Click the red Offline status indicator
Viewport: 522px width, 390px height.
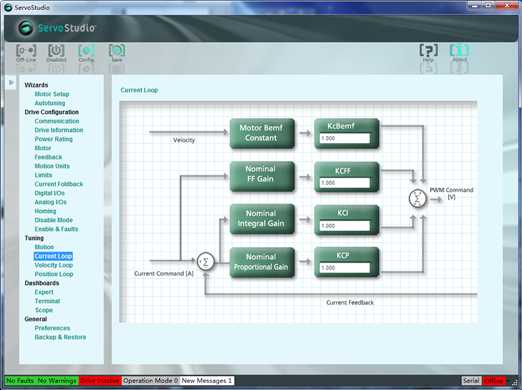click(494, 380)
